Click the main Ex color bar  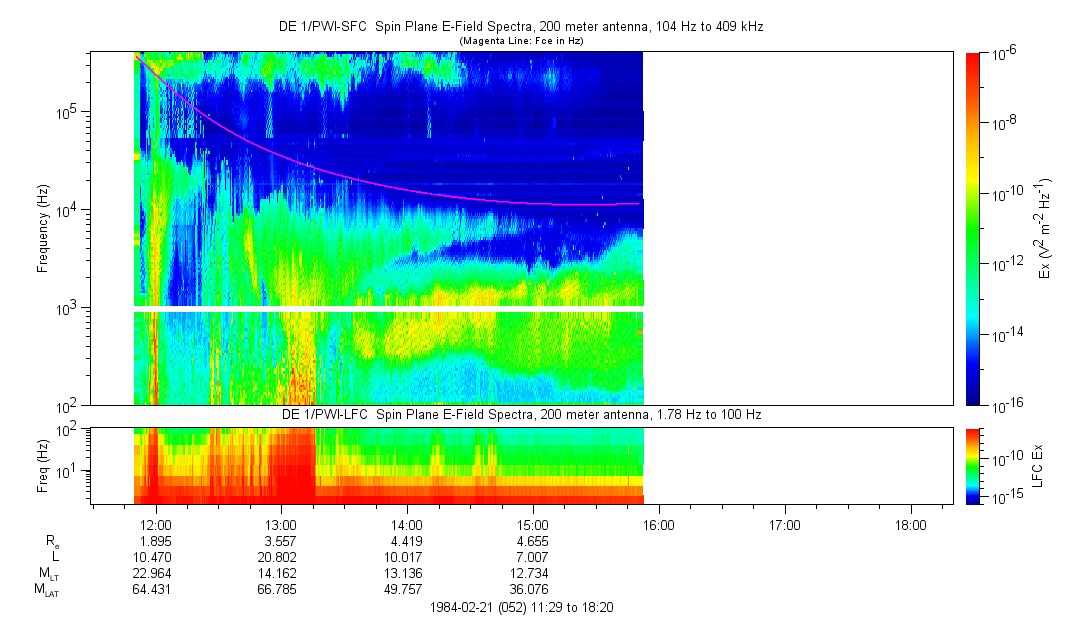pos(973,228)
